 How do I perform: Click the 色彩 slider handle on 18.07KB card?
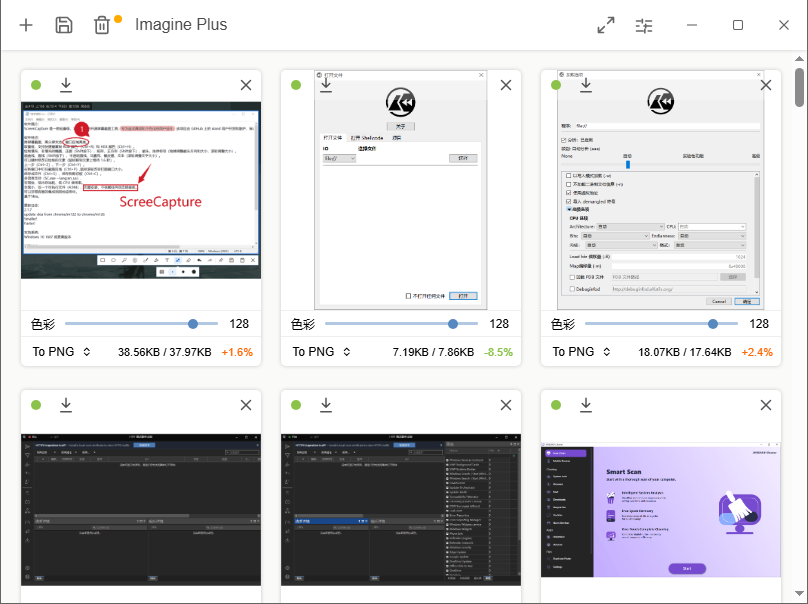click(713, 324)
